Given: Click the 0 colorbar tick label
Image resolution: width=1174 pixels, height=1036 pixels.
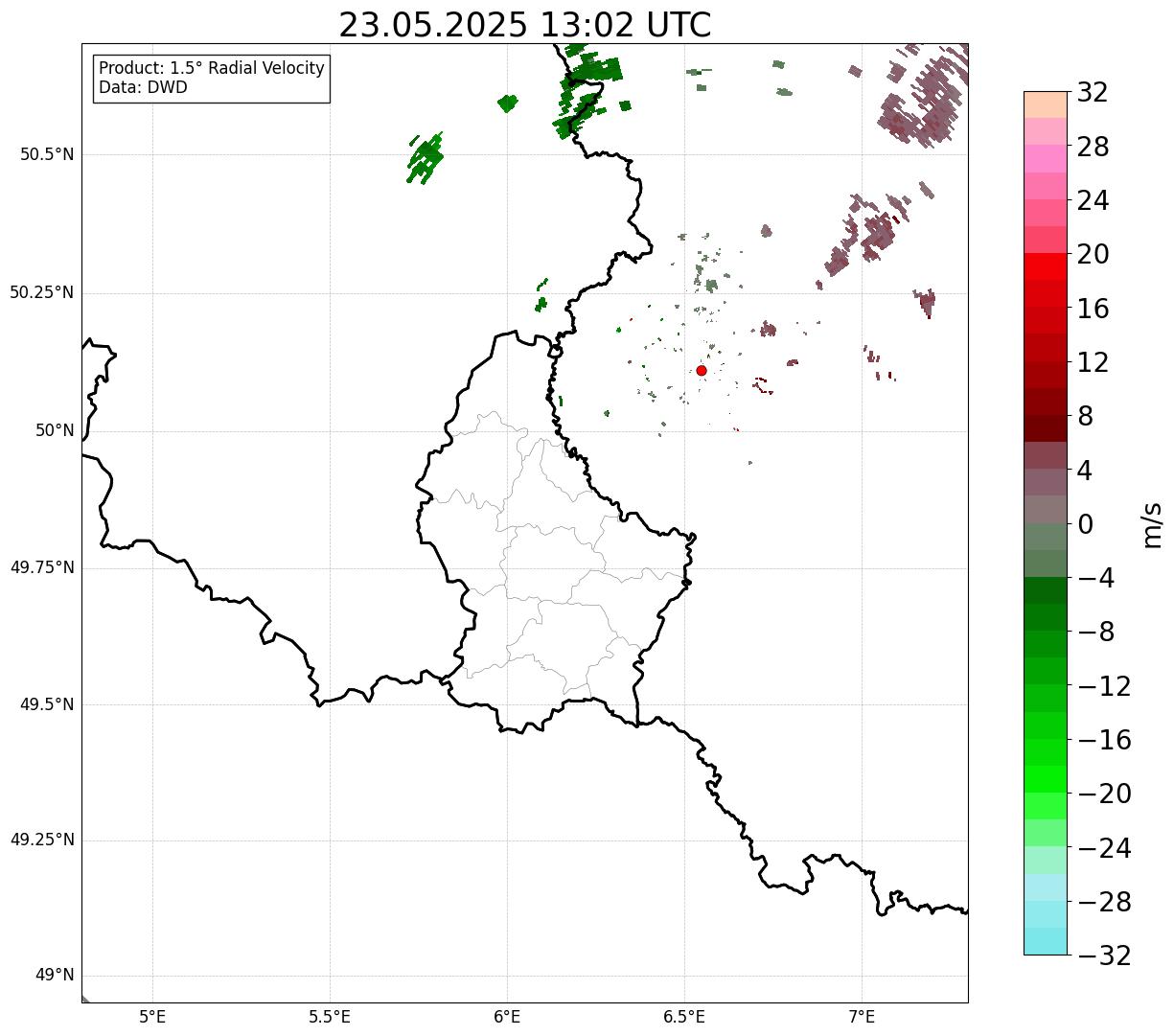Looking at the screenshot, I should 1085,524.
